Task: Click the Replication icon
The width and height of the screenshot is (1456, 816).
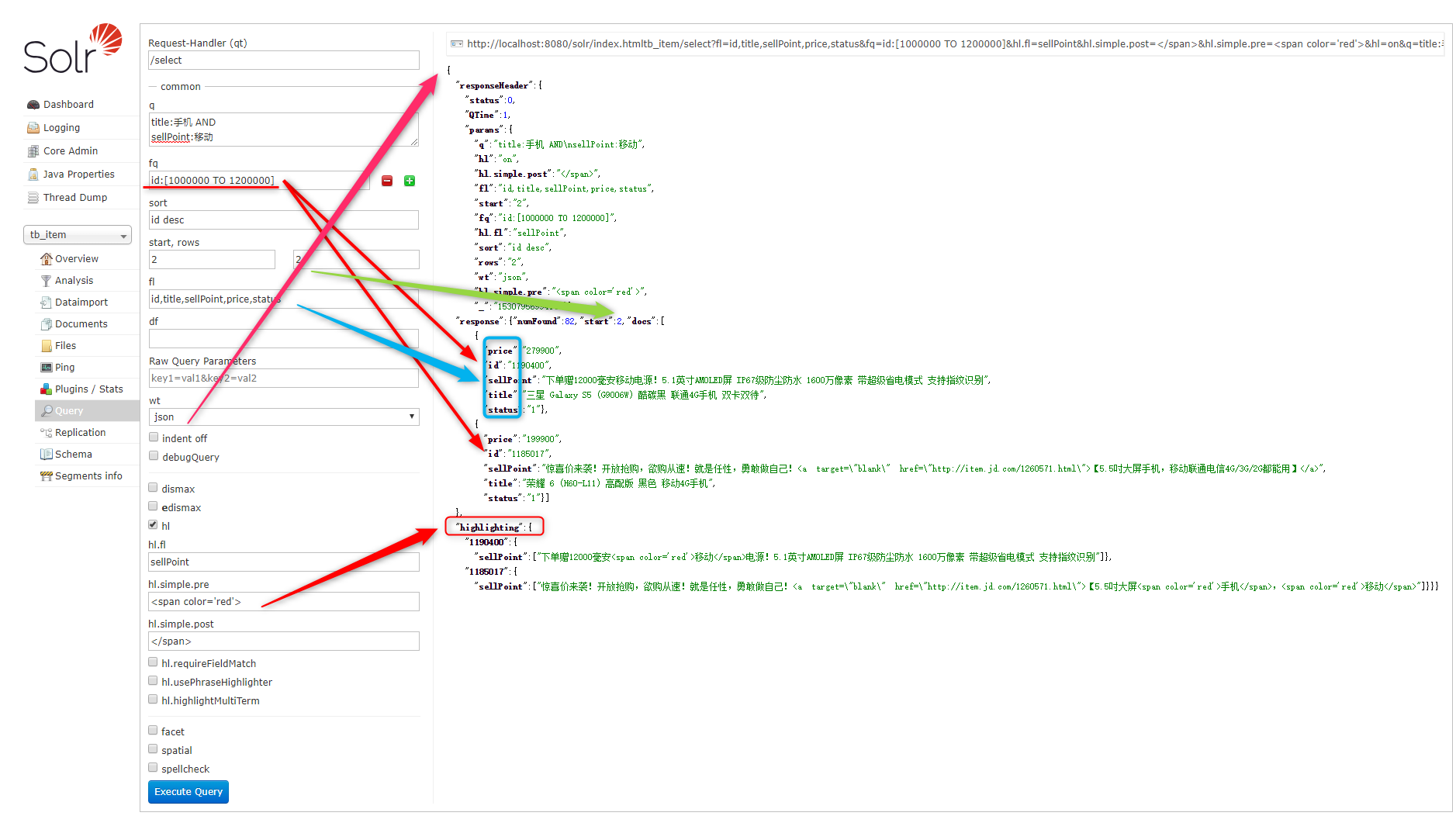Action: pyautogui.click(x=47, y=433)
